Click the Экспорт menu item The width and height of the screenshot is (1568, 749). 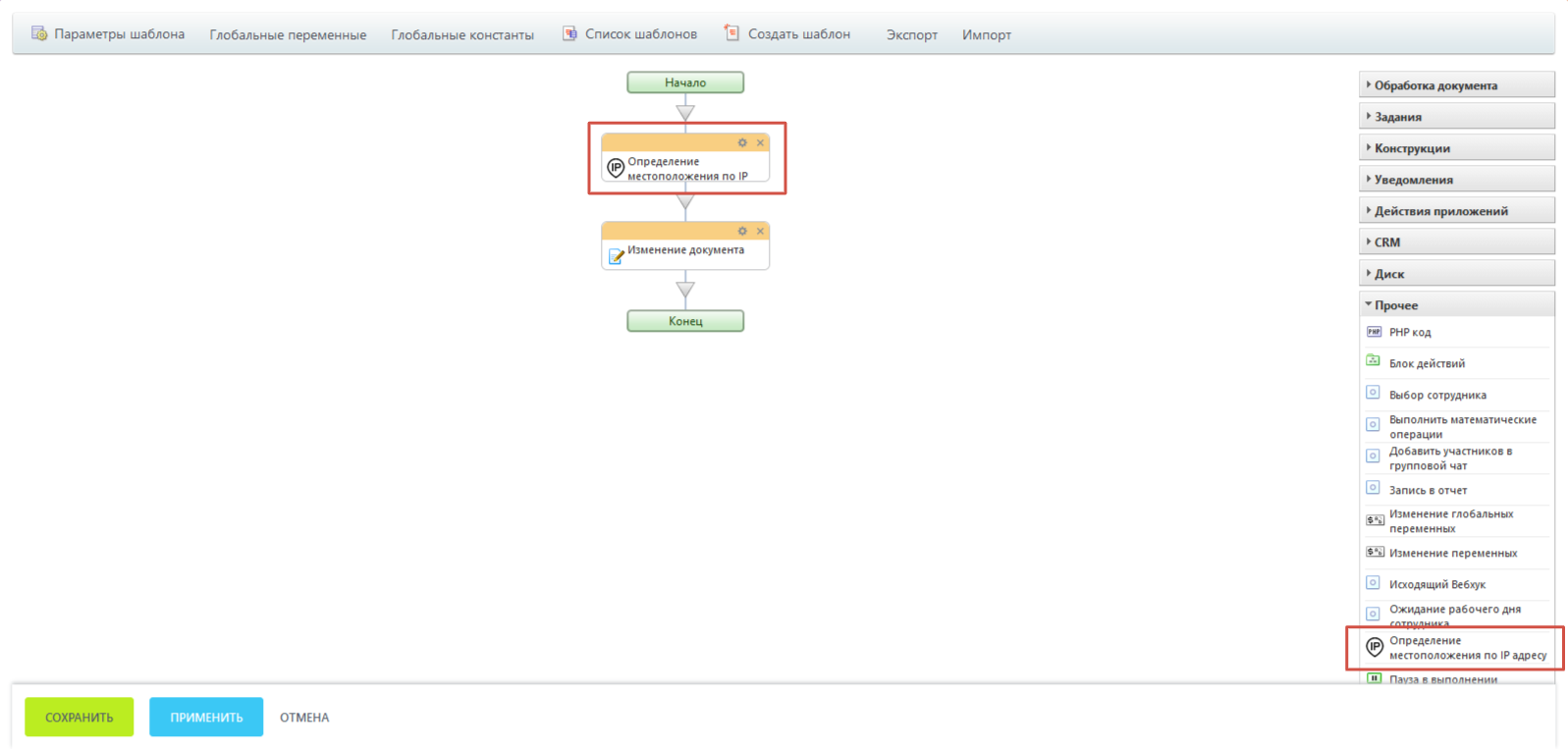pyautogui.click(x=911, y=35)
